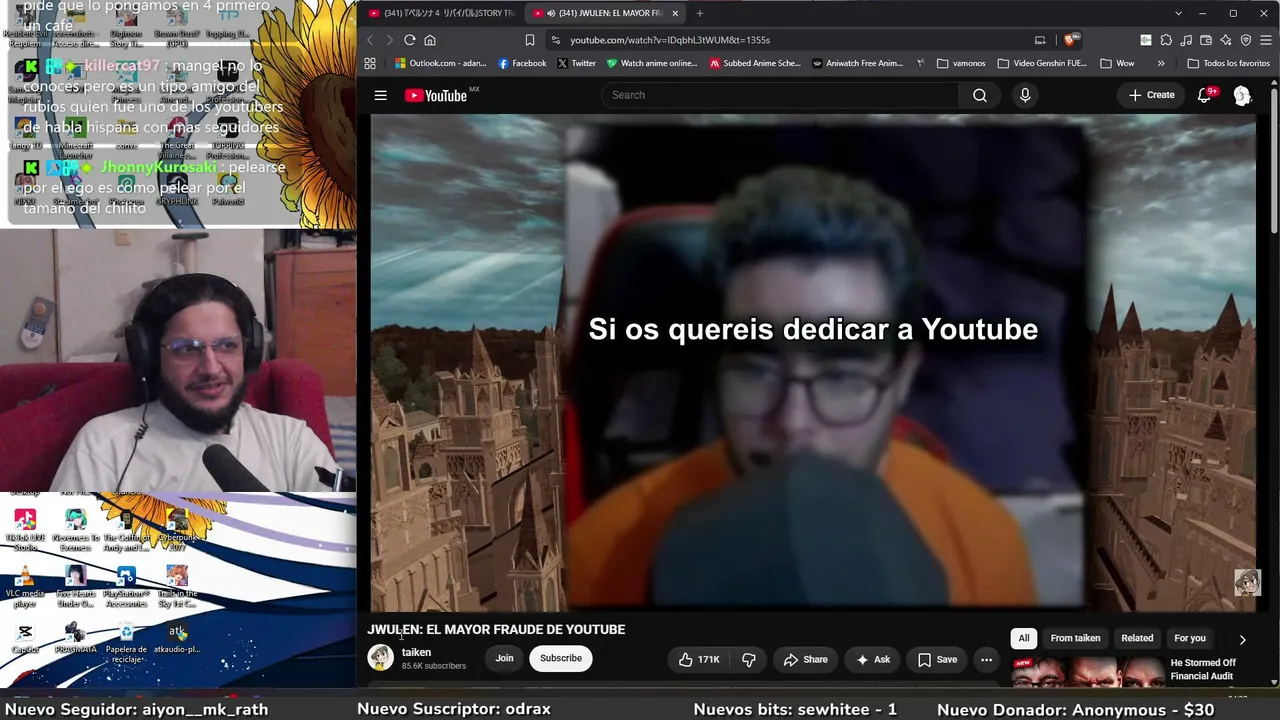Screen dimensions: 1280x720
Task: Open the Subbed Anime Sche bookmark
Action: coord(755,63)
